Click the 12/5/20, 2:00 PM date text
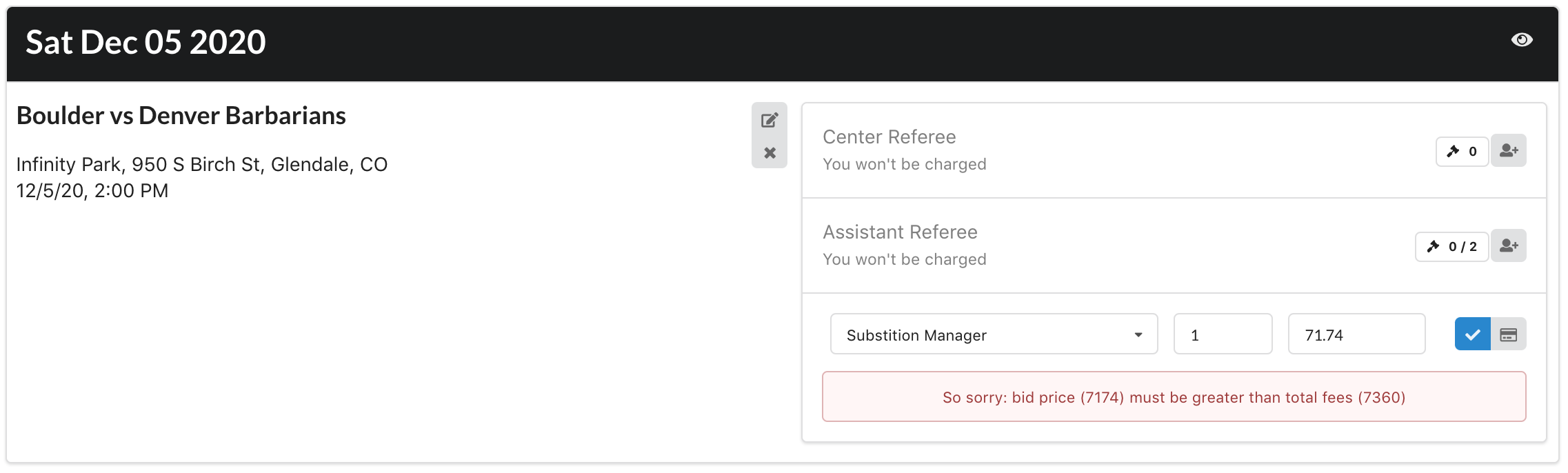 [x=92, y=191]
